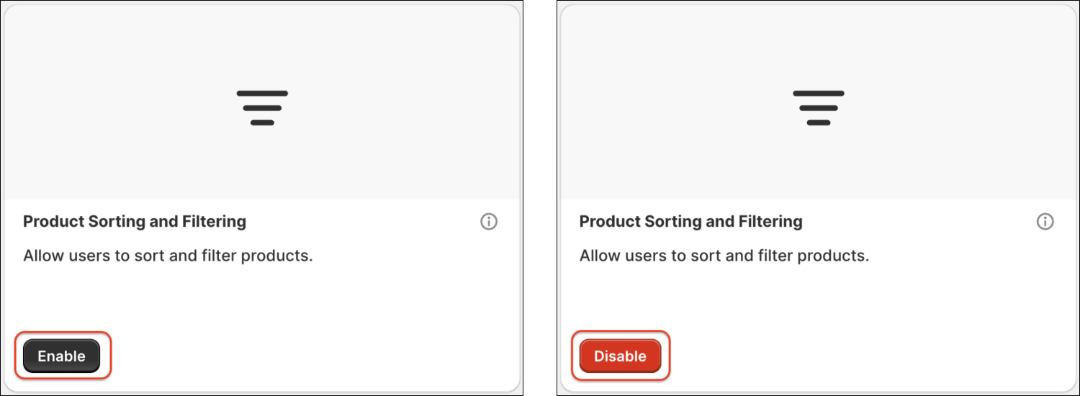This screenshot has width=1080, height=396.
Task: Click the description text in the Enable card
Action: [168, 256]
